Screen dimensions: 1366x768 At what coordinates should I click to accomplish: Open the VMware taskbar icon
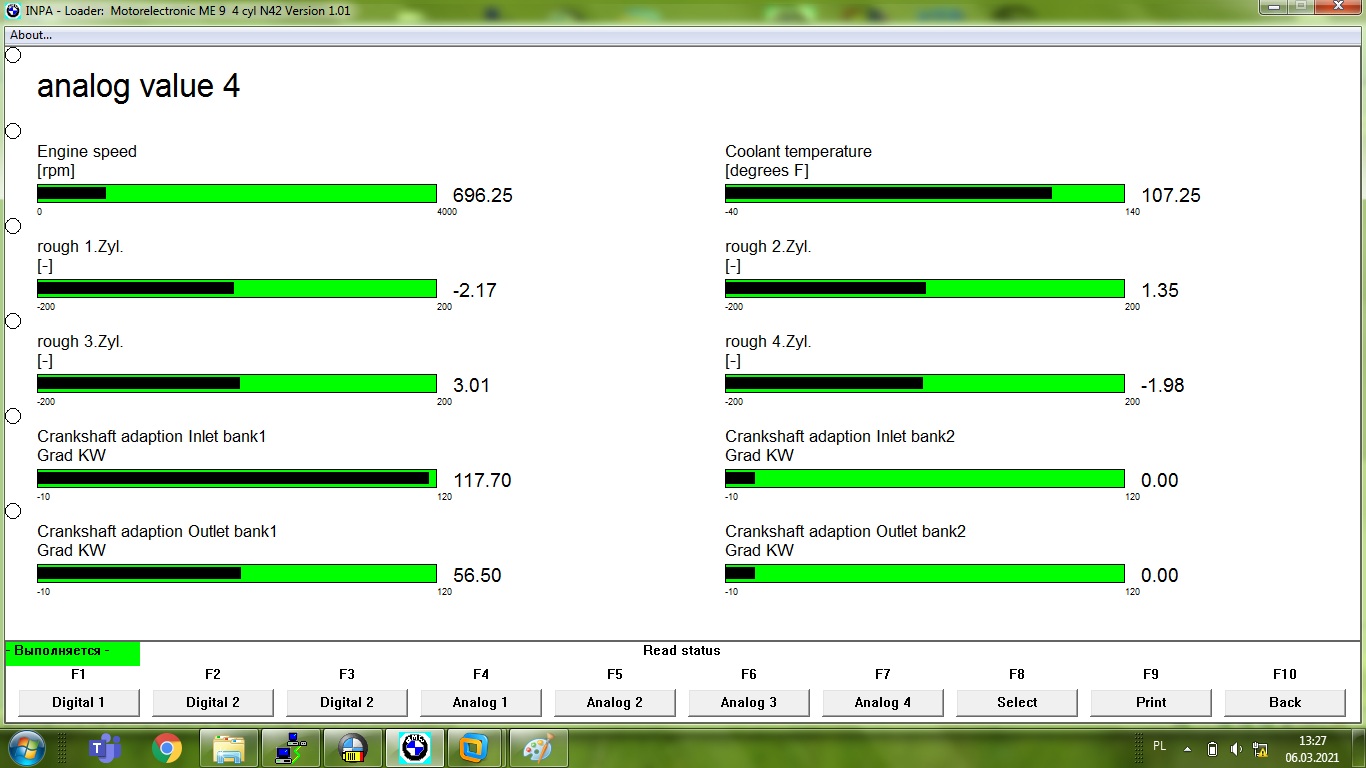pyautogui.click(x=475, y=747)
